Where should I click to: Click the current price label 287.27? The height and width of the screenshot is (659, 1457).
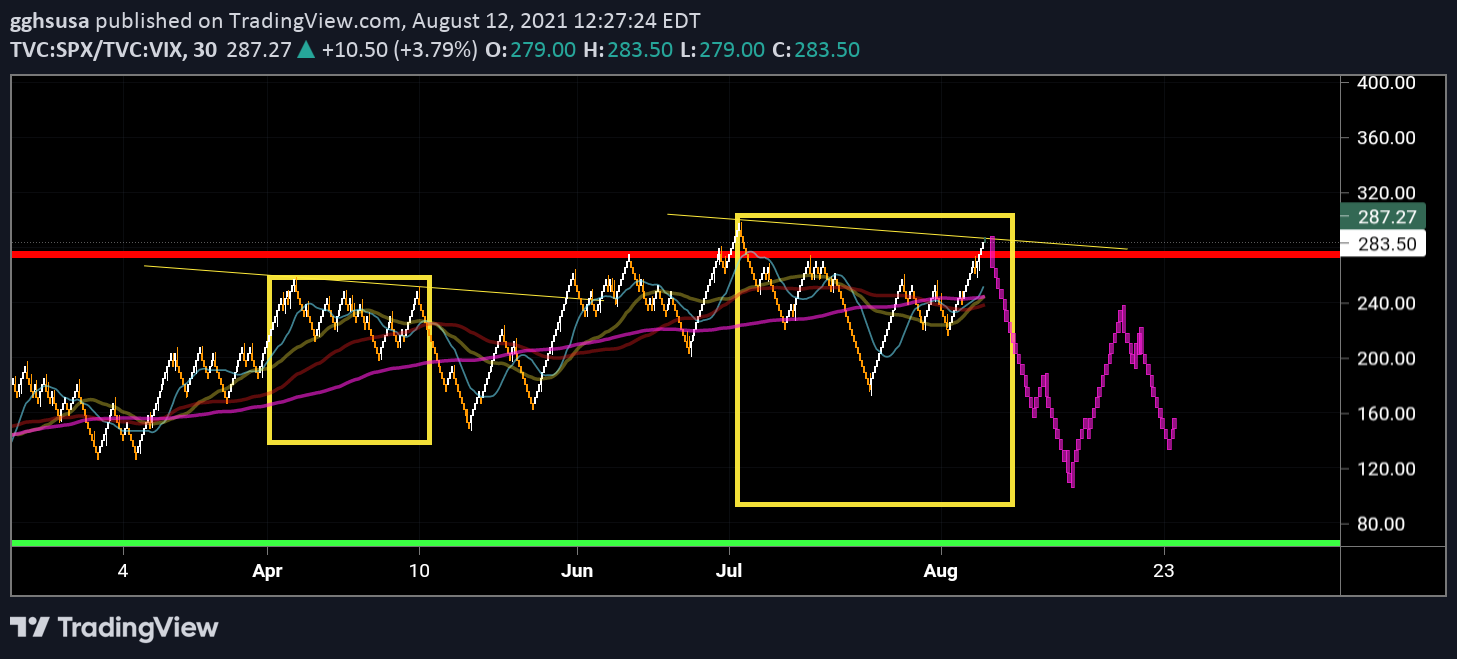pyautogui.click(x=1385, y=216)
